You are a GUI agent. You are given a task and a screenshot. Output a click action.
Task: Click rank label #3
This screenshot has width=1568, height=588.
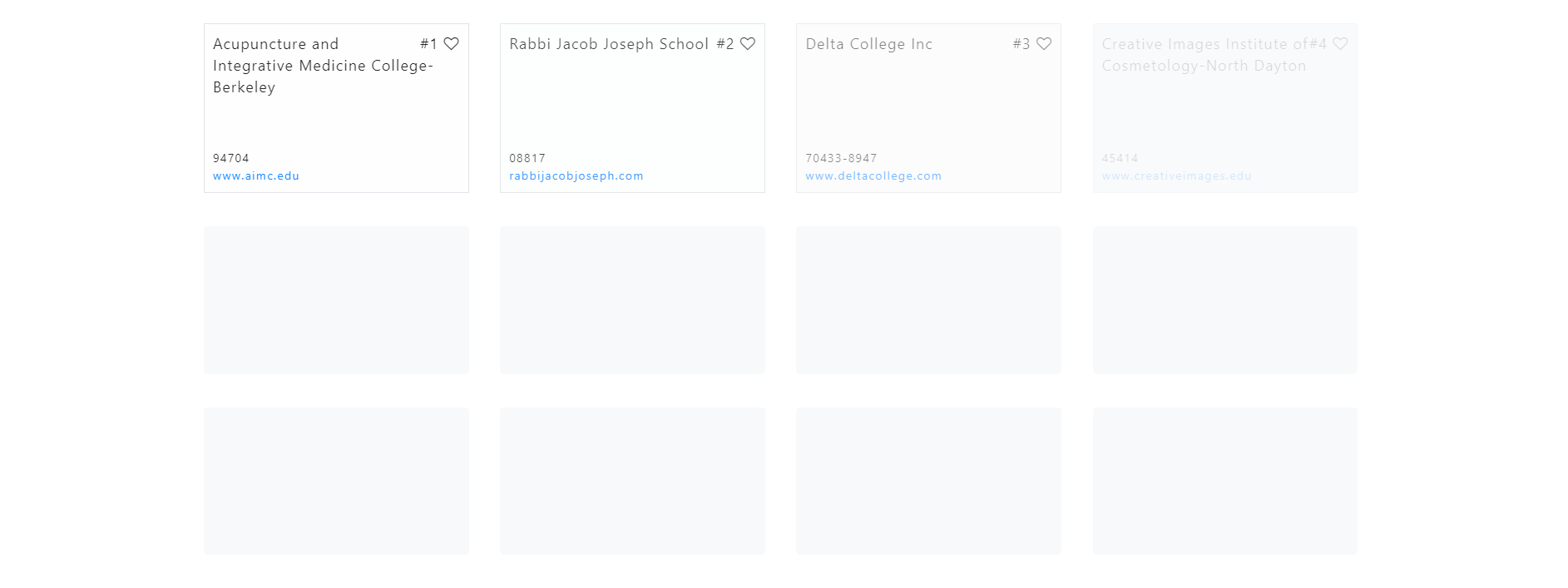[x=1021, y=44]
